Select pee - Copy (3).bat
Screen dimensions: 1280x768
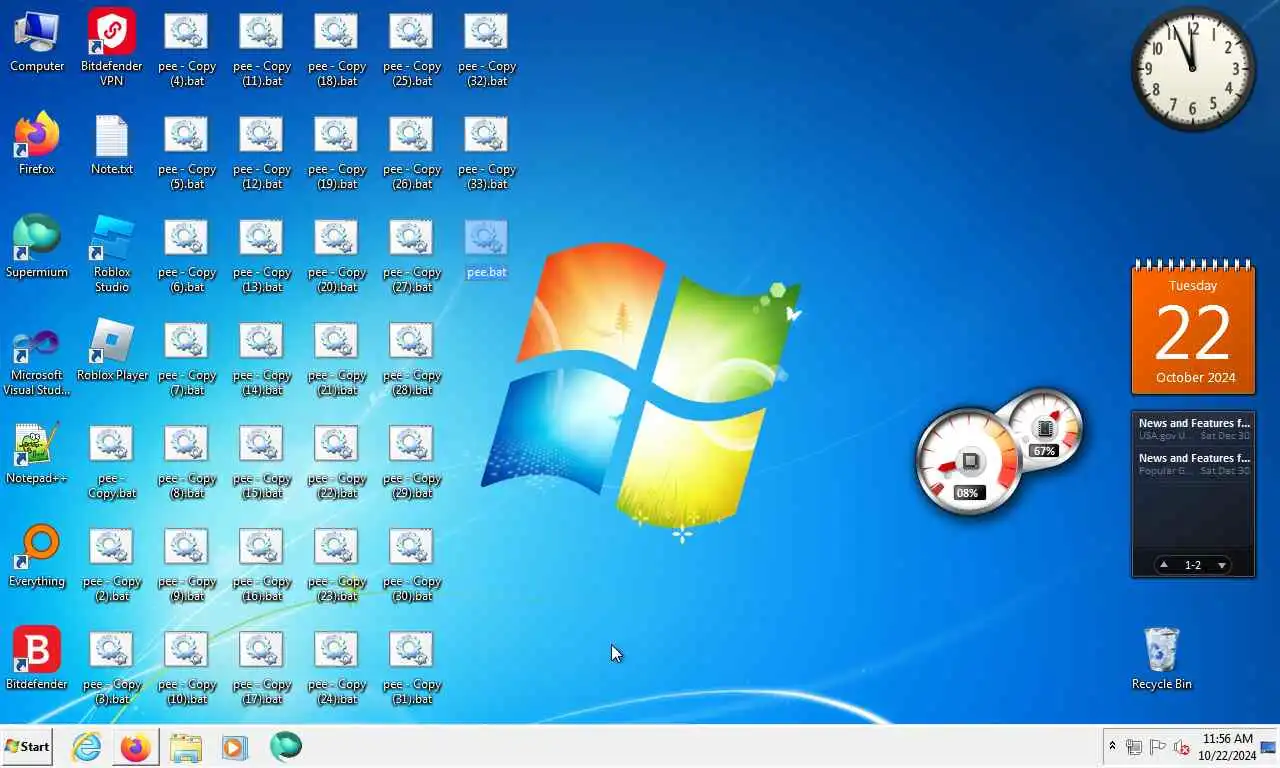coord(112,668)
